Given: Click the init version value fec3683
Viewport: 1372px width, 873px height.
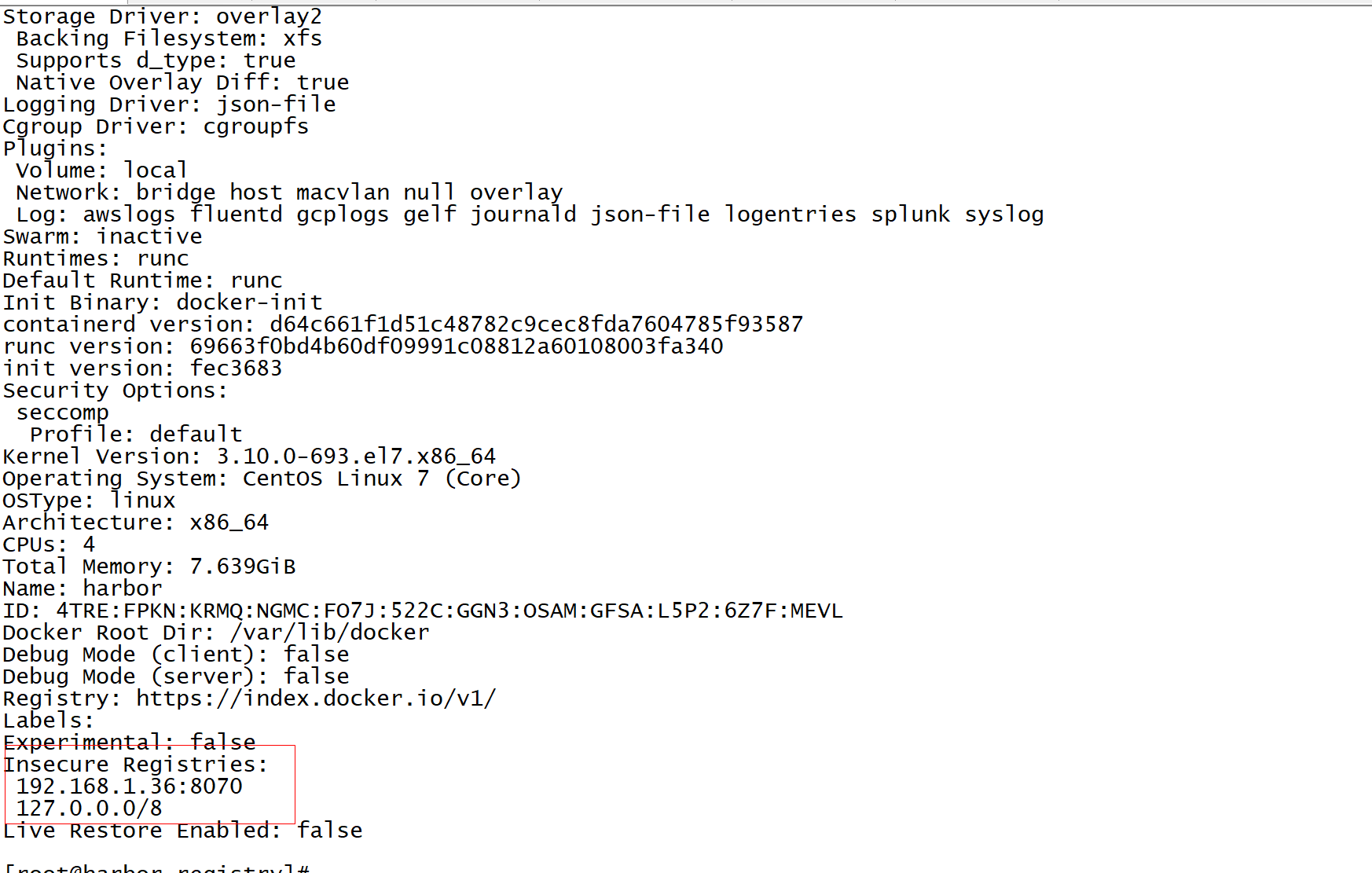Looking at the screenshot, I should pyautogui.click(x=236, y=369).
